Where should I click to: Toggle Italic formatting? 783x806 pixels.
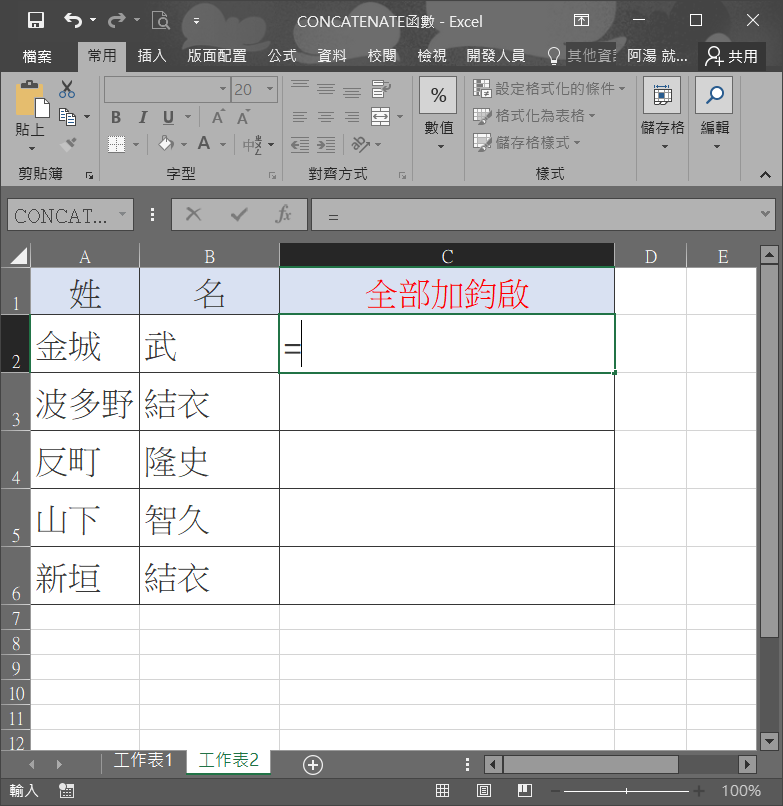point(142,118)
